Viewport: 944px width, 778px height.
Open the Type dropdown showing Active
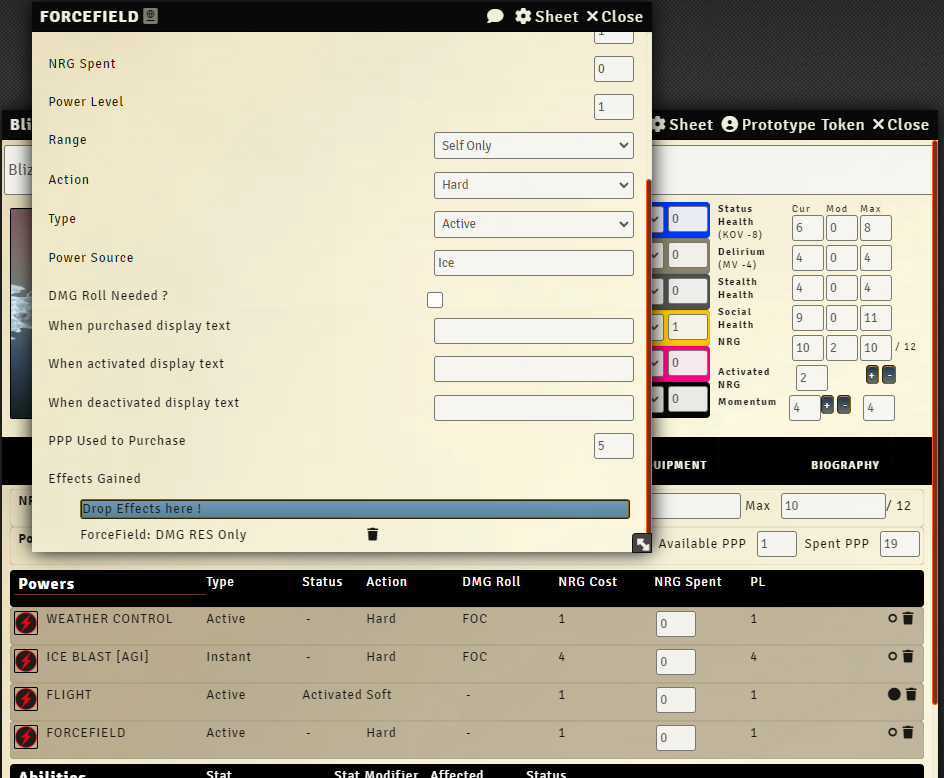[x=533, y=224]
